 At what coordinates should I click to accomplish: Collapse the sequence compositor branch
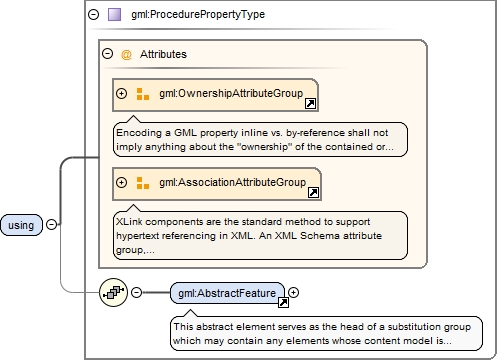[x=136, y=293]
